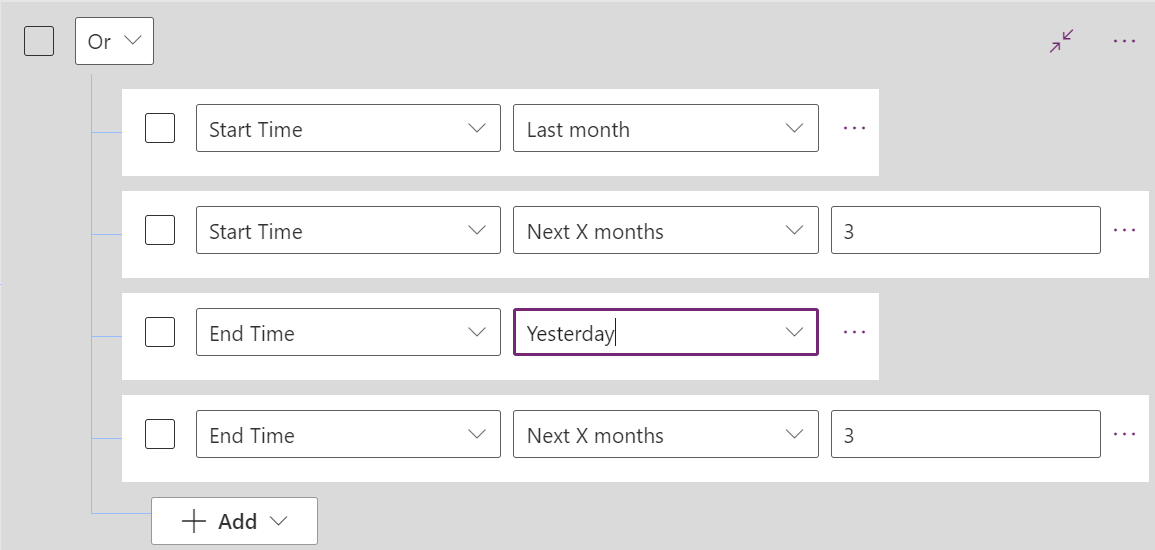This screenshot has width=1155, height=550.
Task: Open the Start Time field dropdown in first row
Action: pyautogui.click(x=348, y=129)
